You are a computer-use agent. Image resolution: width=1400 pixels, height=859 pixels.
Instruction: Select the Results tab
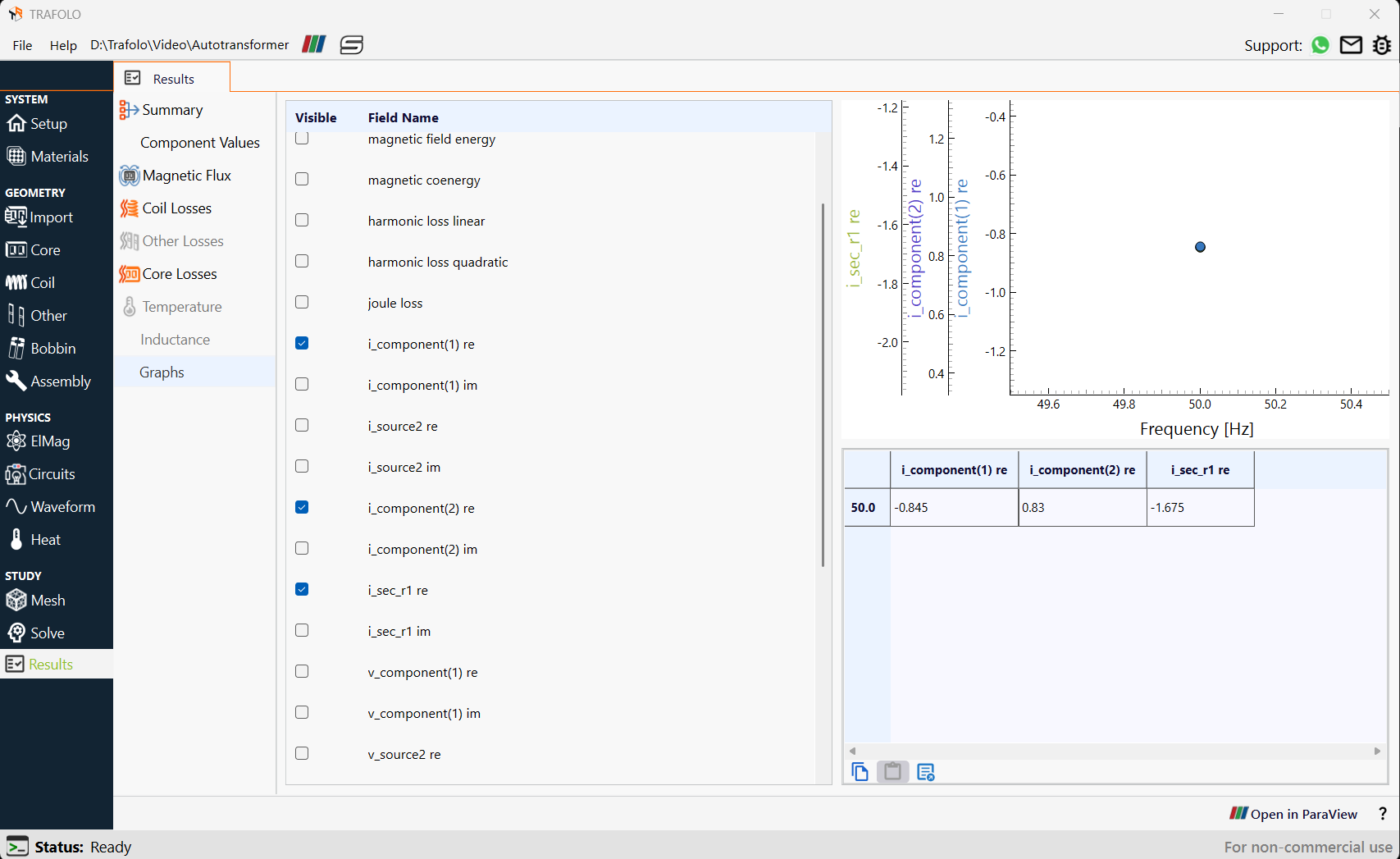[171, 78]
